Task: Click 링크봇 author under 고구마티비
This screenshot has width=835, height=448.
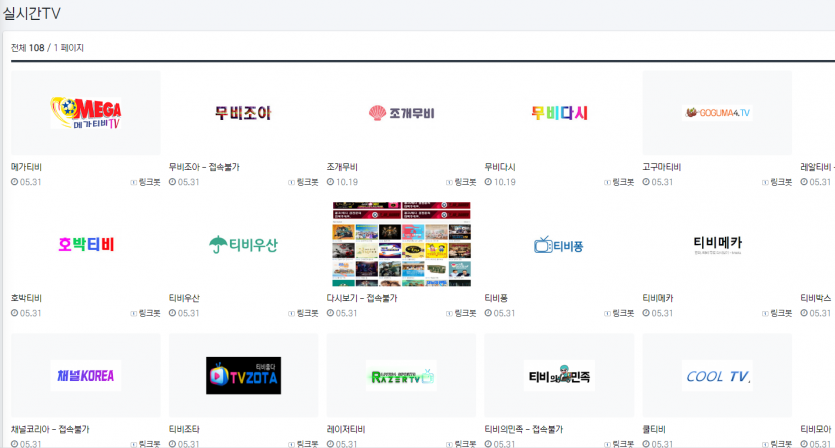Action: coord(781,182)
